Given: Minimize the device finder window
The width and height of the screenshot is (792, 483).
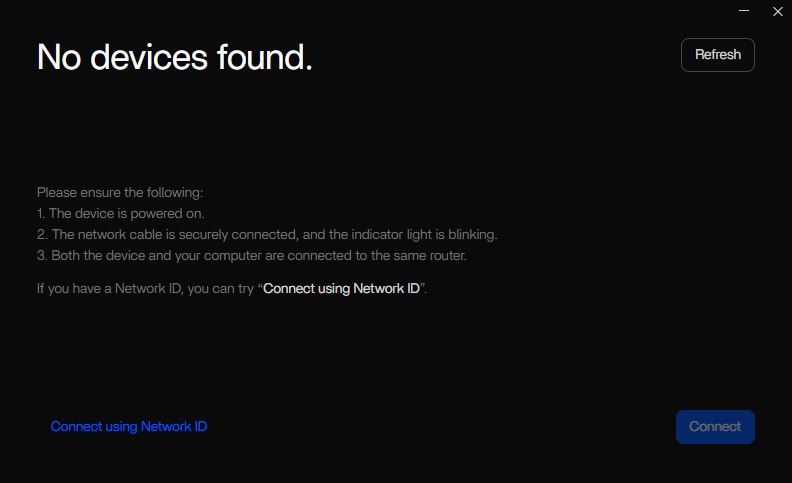Looking at the screenshot, I should (744, 11).
